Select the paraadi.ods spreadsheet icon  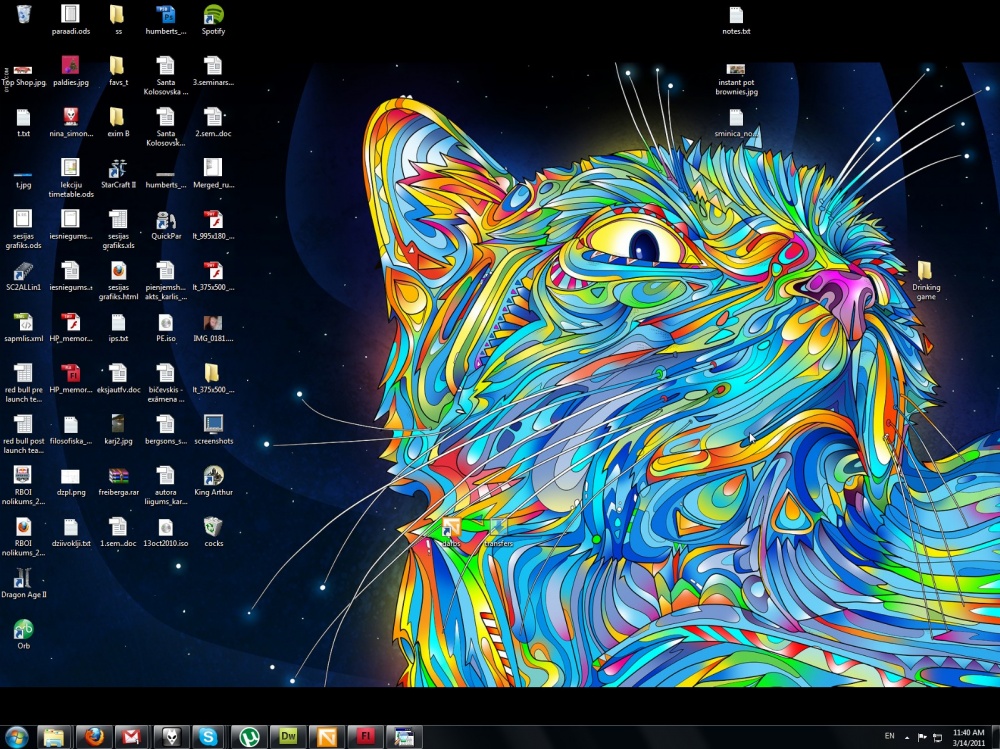[x=70, y=14]
